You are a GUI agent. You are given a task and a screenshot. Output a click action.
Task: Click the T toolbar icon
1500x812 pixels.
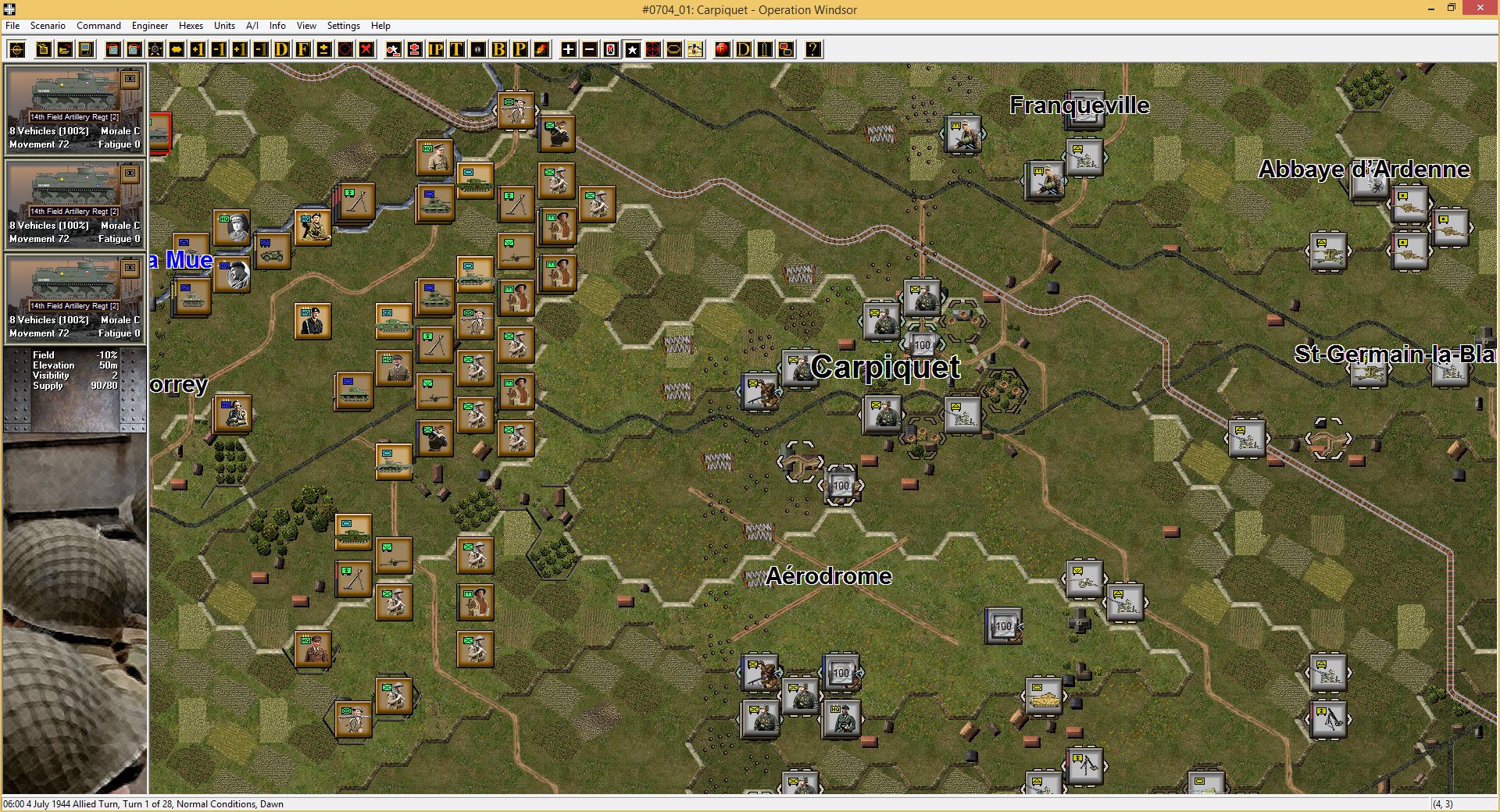[x=457, y=50]
